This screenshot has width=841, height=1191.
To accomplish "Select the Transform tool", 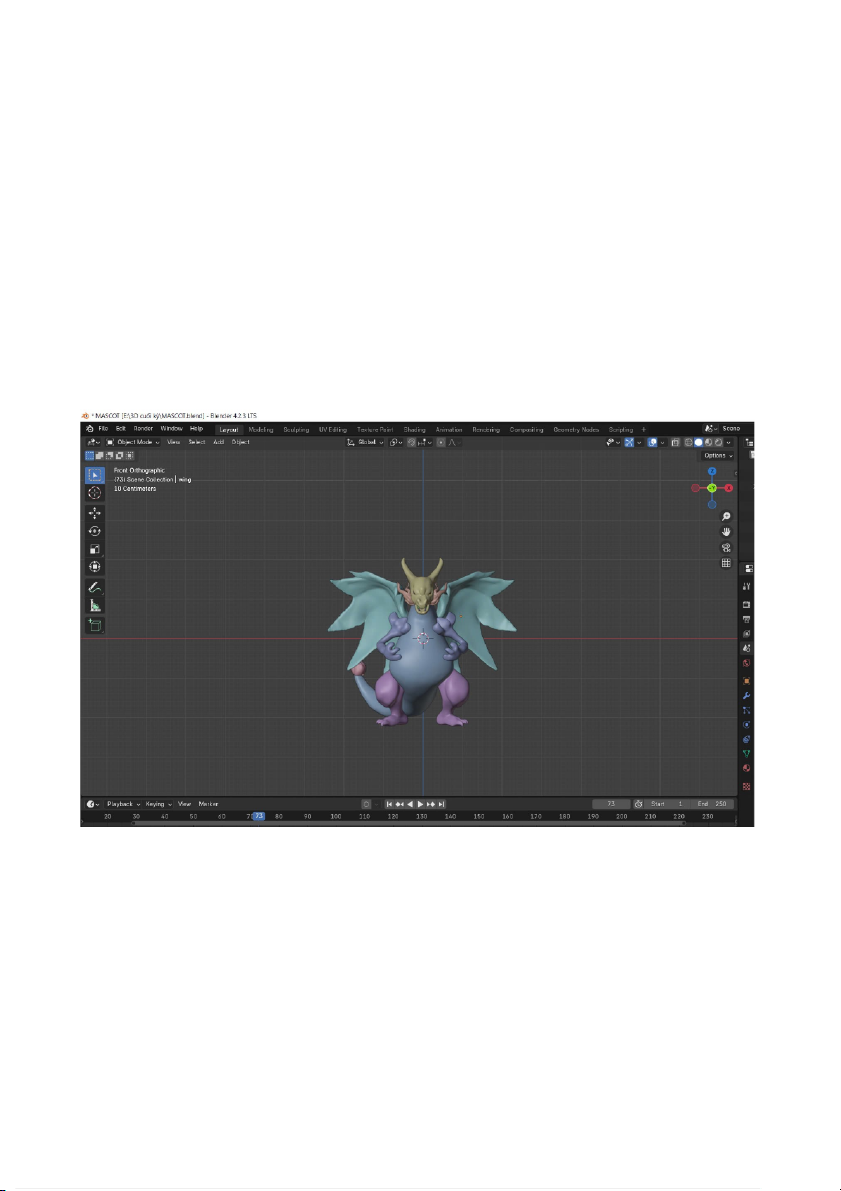I will (x=95, y=567).
